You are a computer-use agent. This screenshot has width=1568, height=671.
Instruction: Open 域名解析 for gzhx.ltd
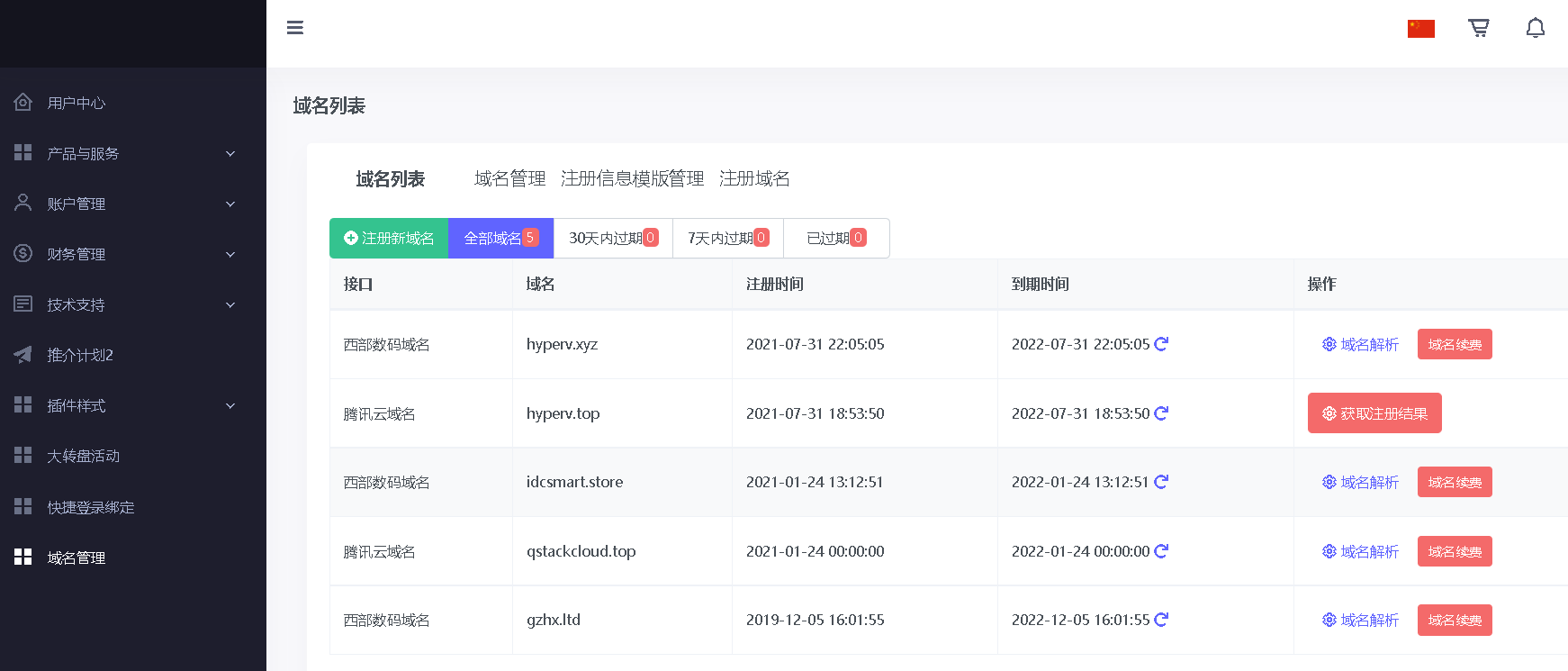[1360, 620]
